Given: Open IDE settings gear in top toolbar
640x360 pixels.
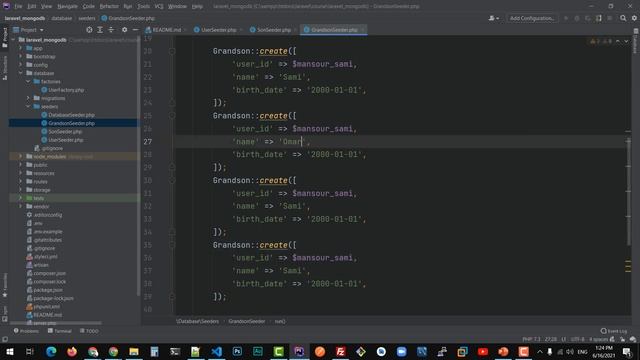Looking at the screenshot, I should (634, 18).
